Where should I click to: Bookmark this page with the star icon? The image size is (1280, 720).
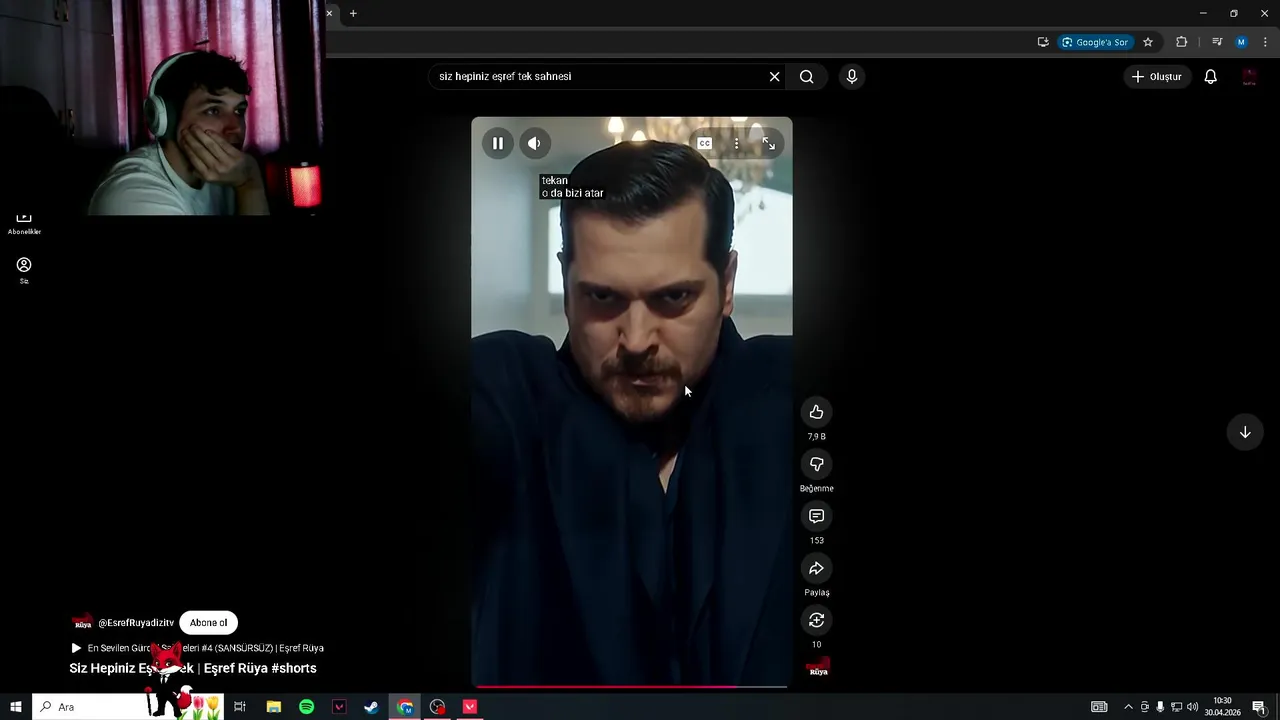(1148, 42)
